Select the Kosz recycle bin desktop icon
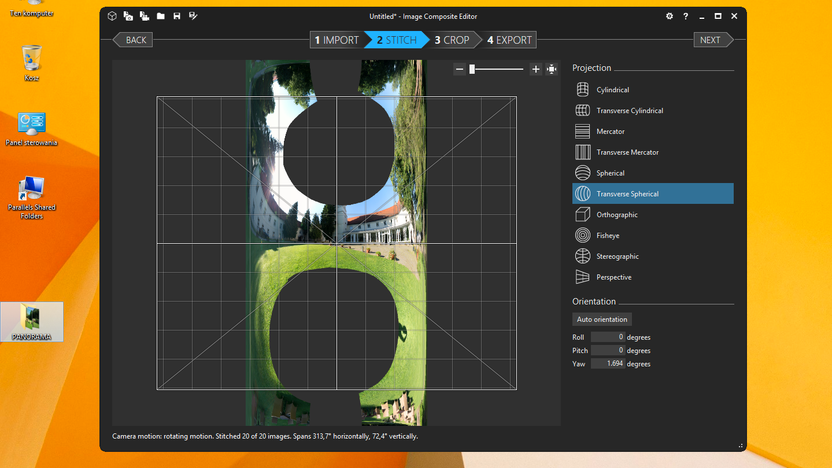 point(31,63)
